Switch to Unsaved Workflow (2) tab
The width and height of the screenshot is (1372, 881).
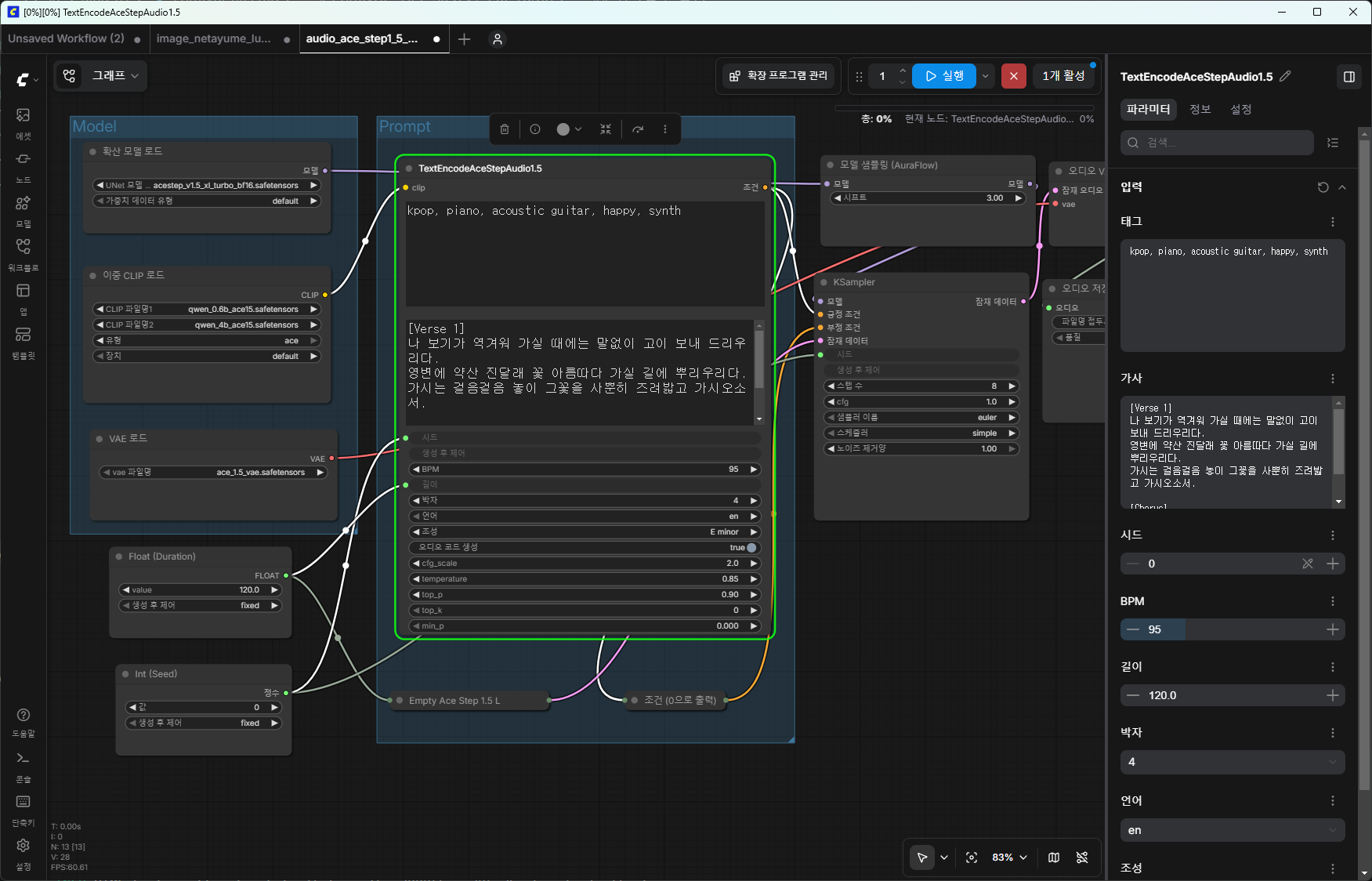click(x=67, y=38)
